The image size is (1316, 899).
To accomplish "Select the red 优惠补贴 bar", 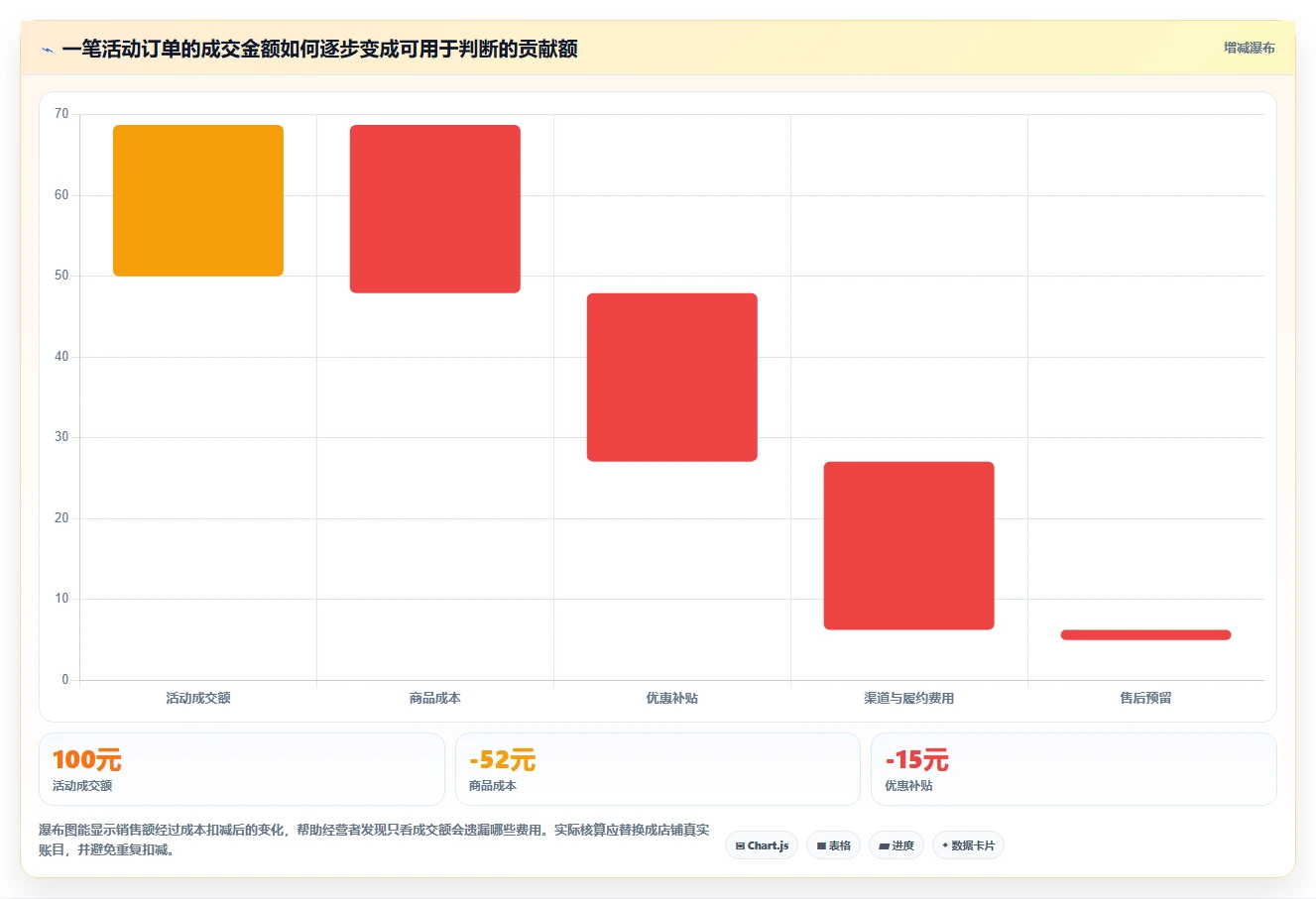I will coord(672,378).
